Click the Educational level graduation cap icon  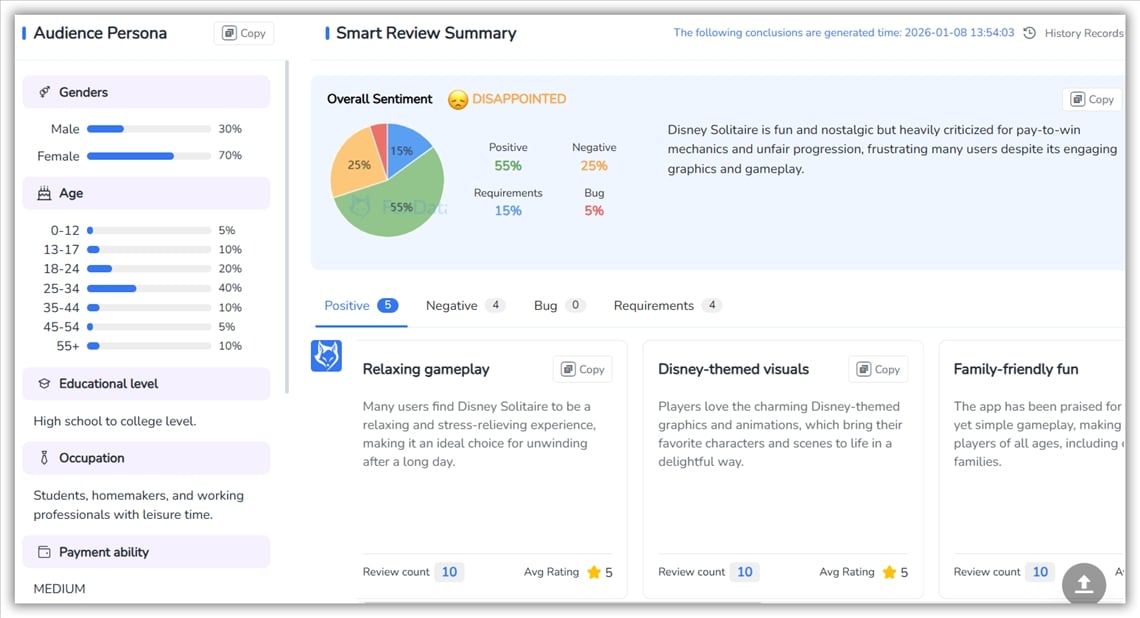pos(44,384)
